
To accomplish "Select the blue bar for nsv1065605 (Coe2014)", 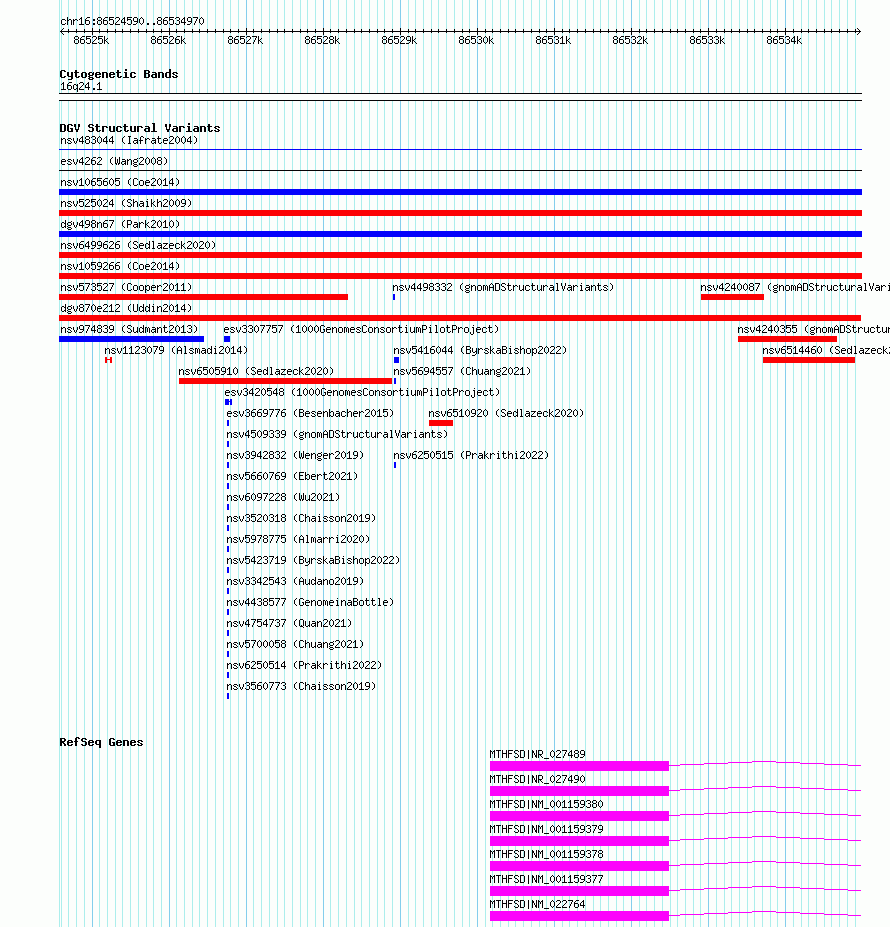I will click(460, 192).
